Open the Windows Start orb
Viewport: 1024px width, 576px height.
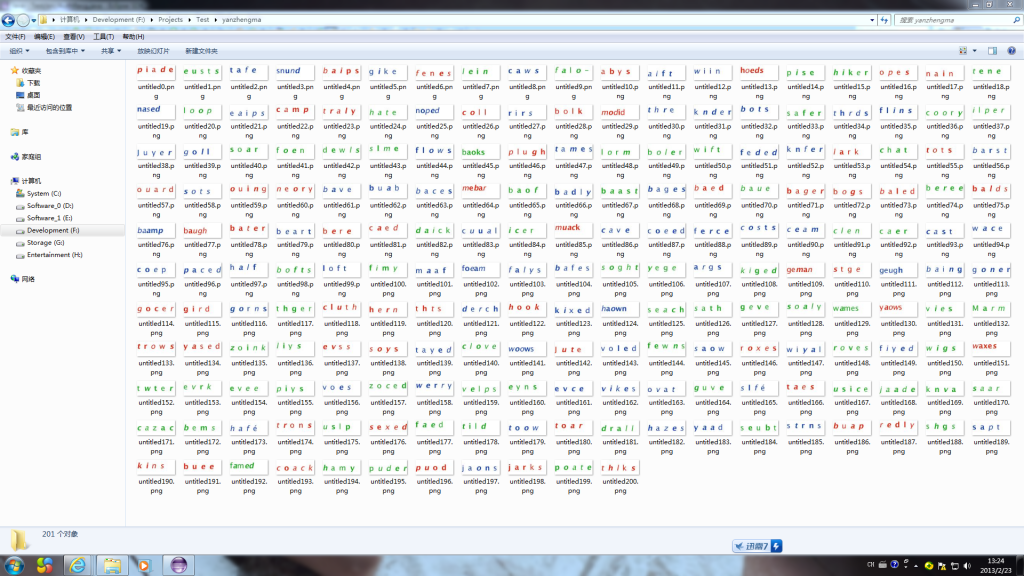(x=14, y=565)
